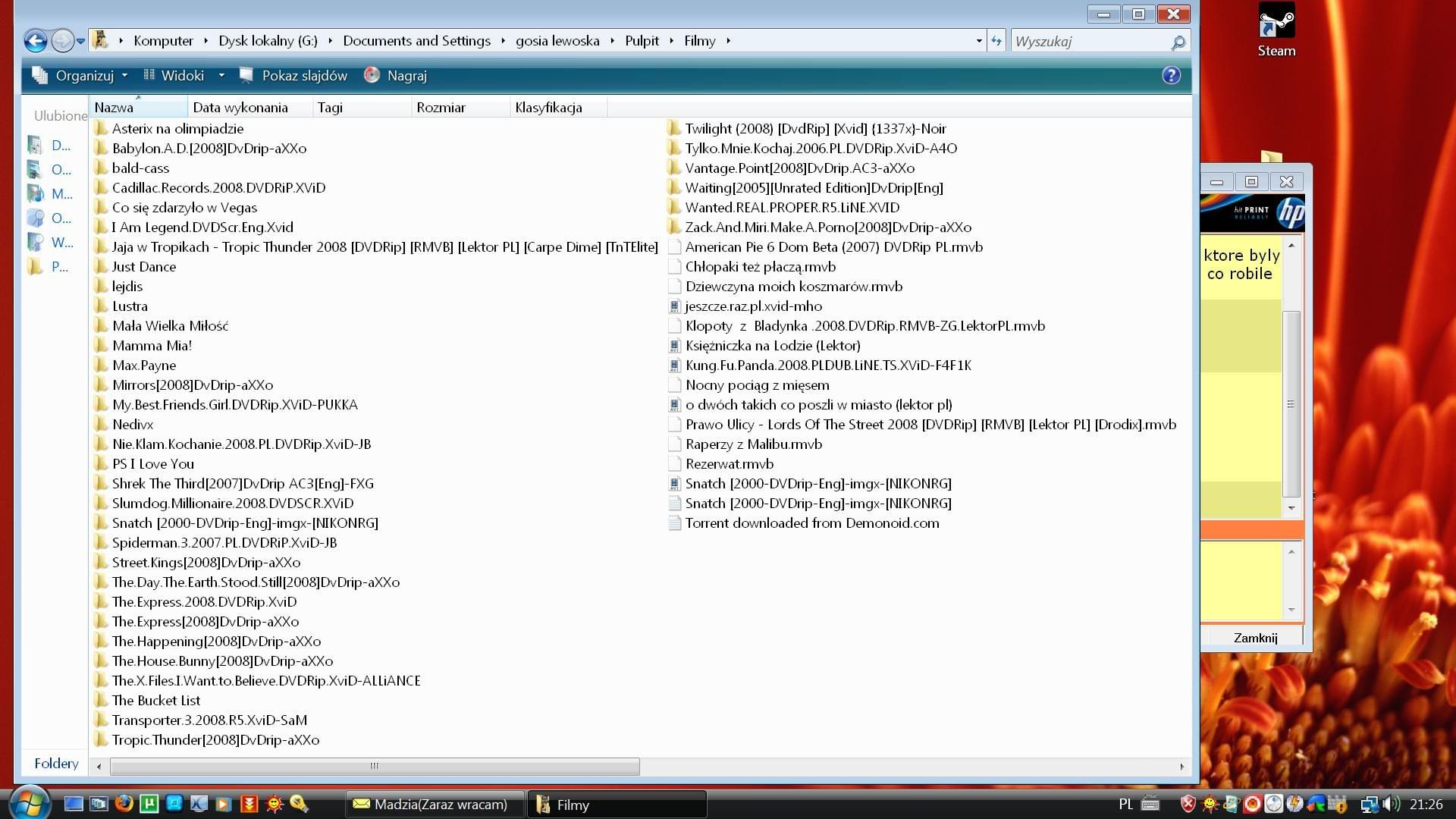
Task: Select Rezerwat.rmvb file
Action: click(721, 464)
